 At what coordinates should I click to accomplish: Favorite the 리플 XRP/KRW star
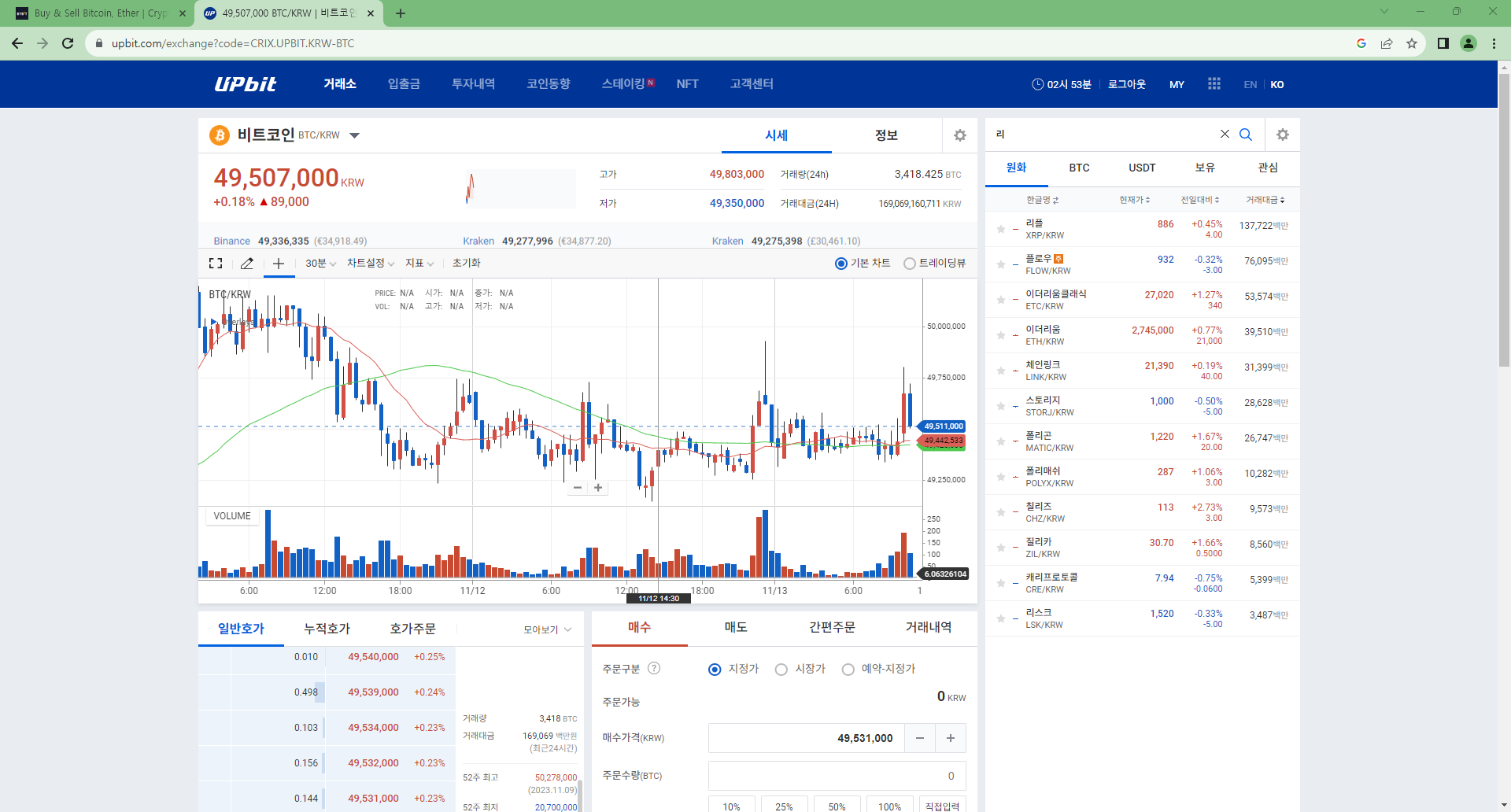coord(1001,229)
